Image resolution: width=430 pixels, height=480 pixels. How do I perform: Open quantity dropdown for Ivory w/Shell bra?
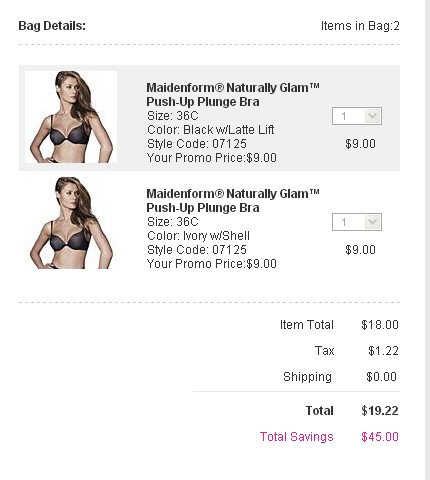[357, 222]
